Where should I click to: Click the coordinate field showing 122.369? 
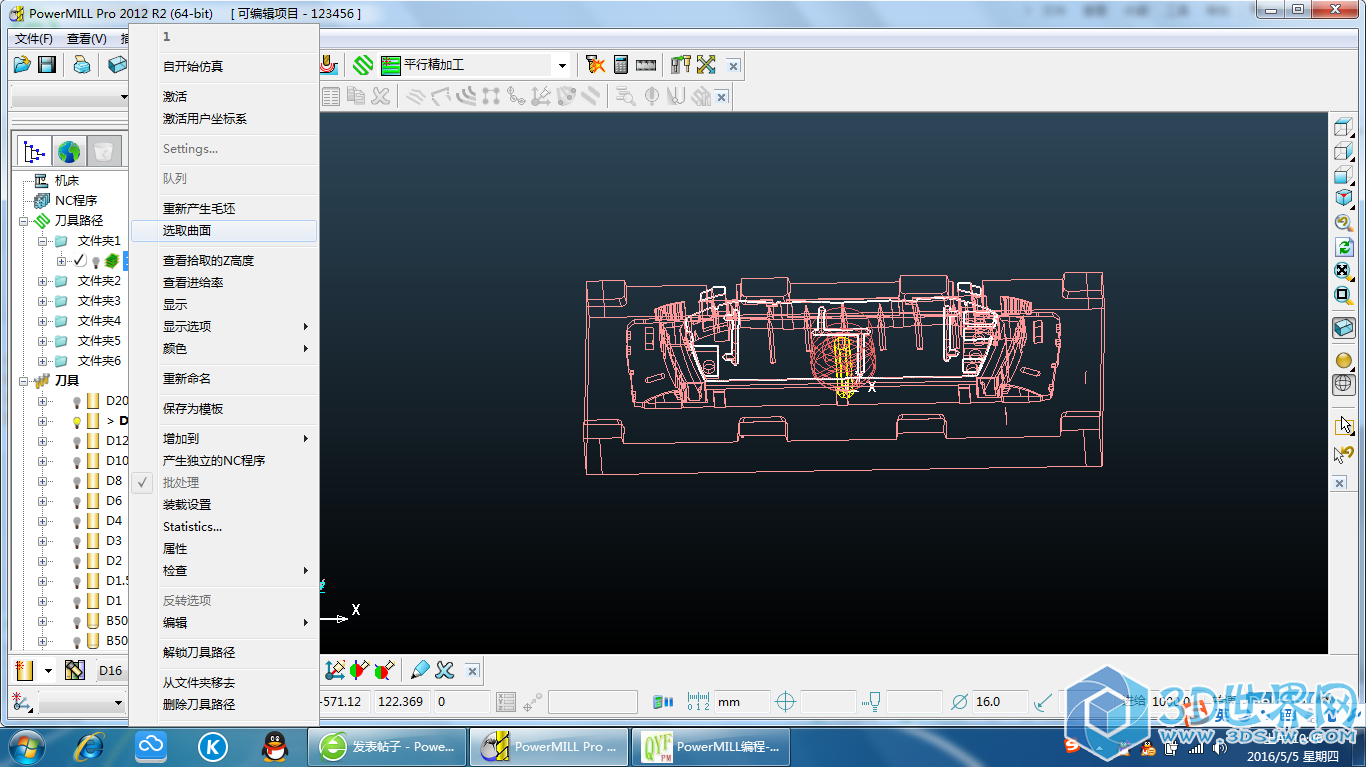(402, 702)
